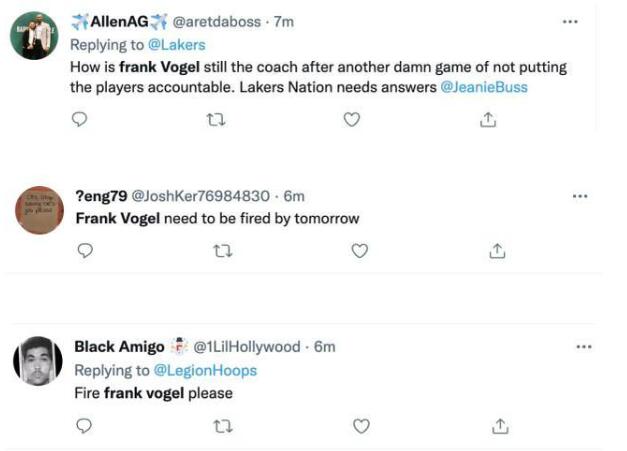627x451 pixels.
Task: Reply to Black Amigo's tweet
Action: pyautogui.click(x=85, y=426)
